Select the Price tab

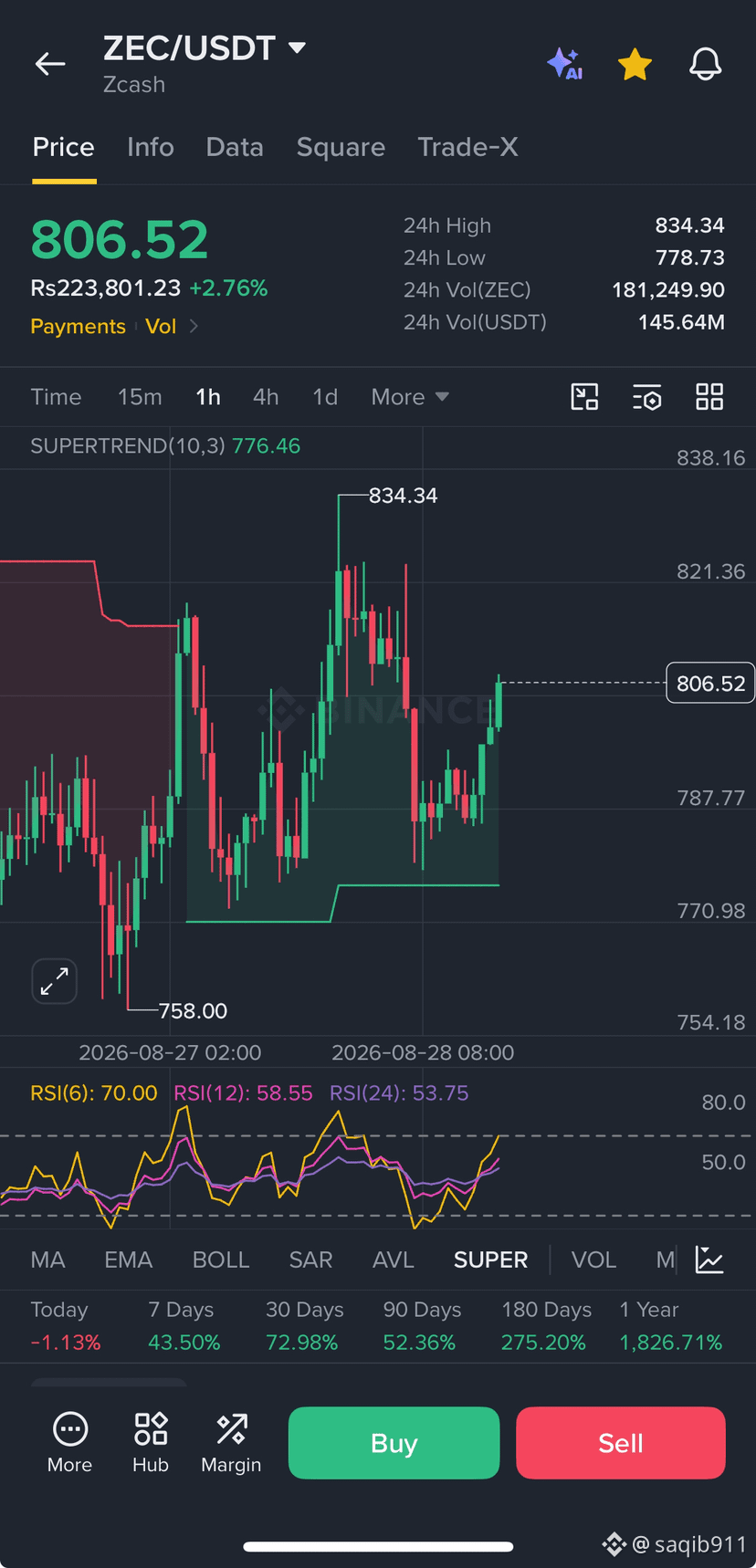64,147
